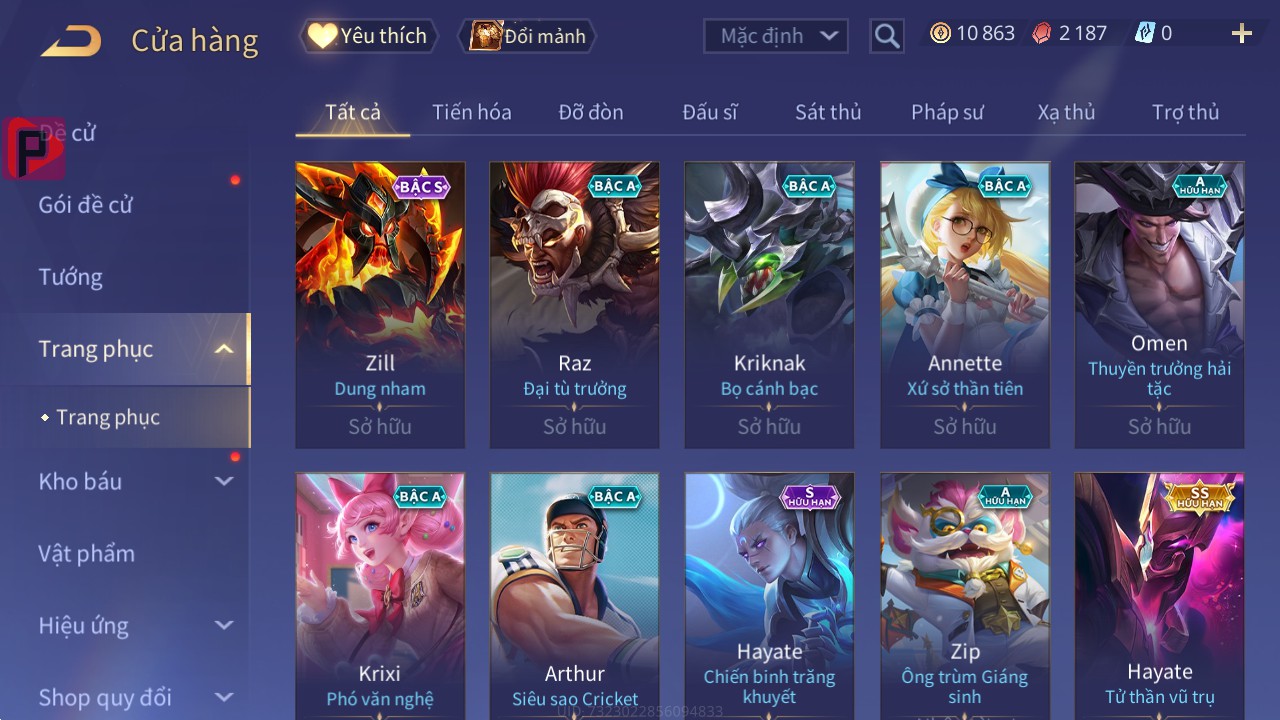This screenshot has width=1280, height=720.
Task: Click the red ruby currency icon
Action: 1042,33
